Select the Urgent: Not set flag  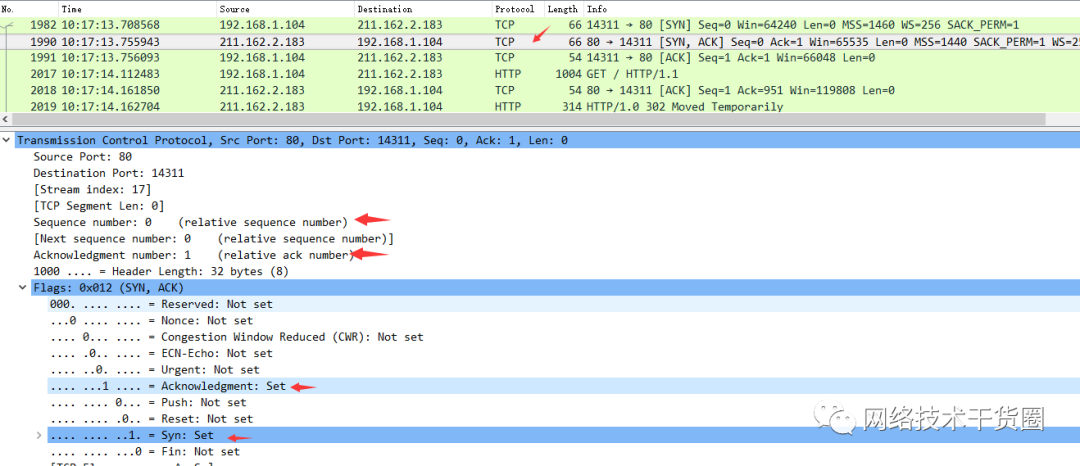click(155, 370)
